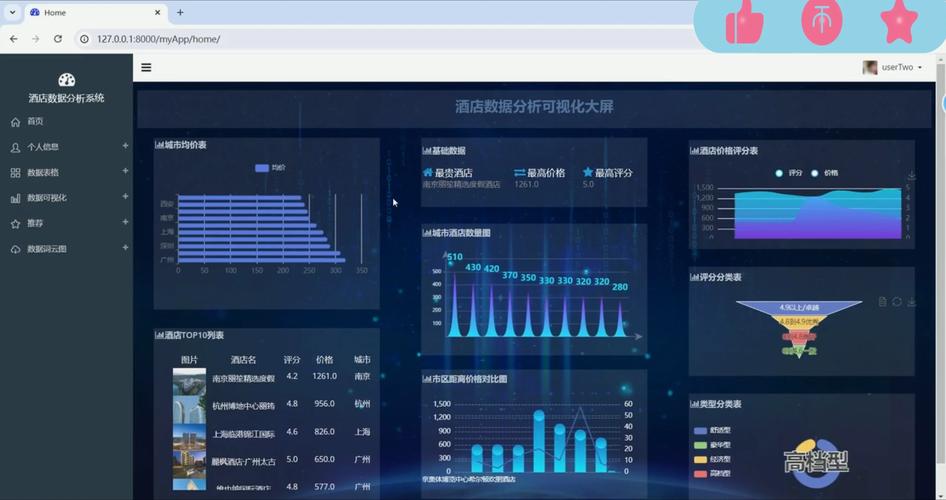The image size is (946, 500).
Task: Click the save image icon on 酒店价格评分表 chart
Action: [912, 176]
